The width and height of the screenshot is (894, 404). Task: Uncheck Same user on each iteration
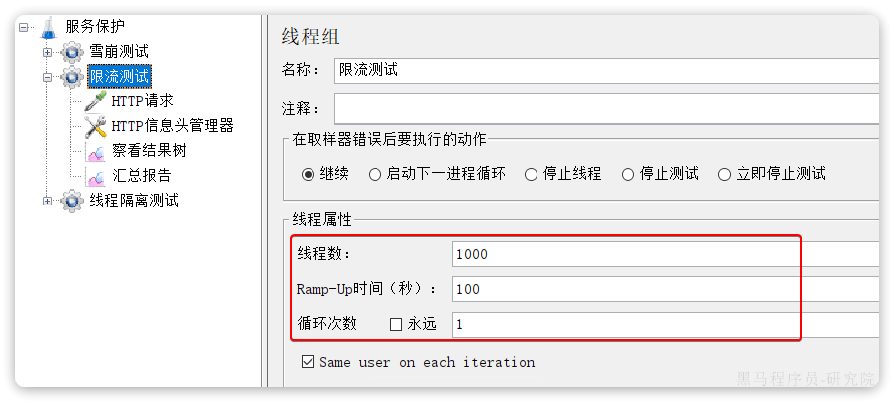click(308, 362)
